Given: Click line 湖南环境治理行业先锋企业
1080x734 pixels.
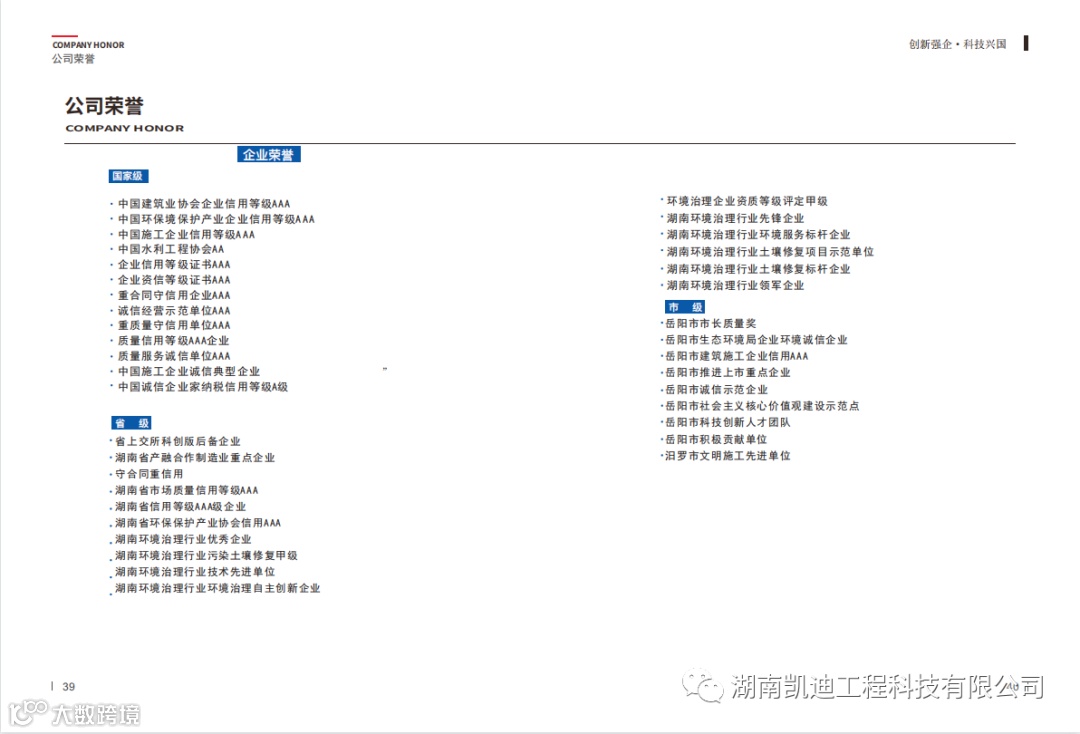Looking at the screenshot, I should click(x=736, y=218).
